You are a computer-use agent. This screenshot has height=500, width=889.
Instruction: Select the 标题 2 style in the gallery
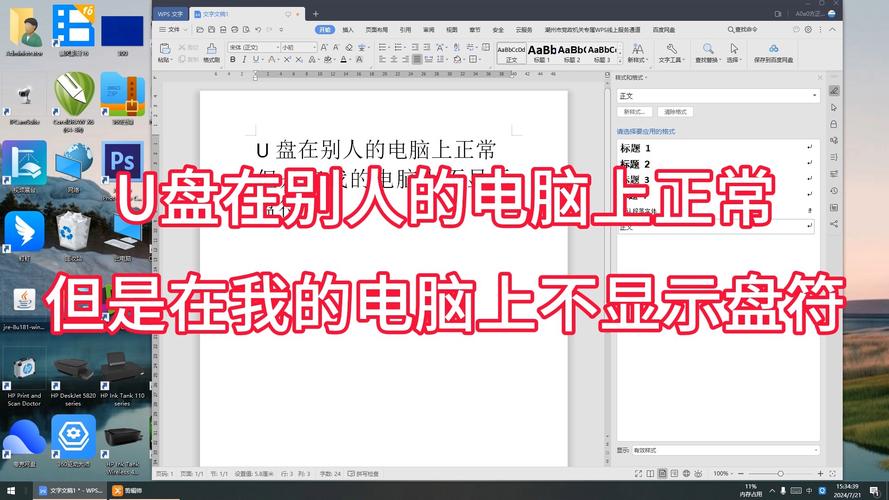(572, 54)
